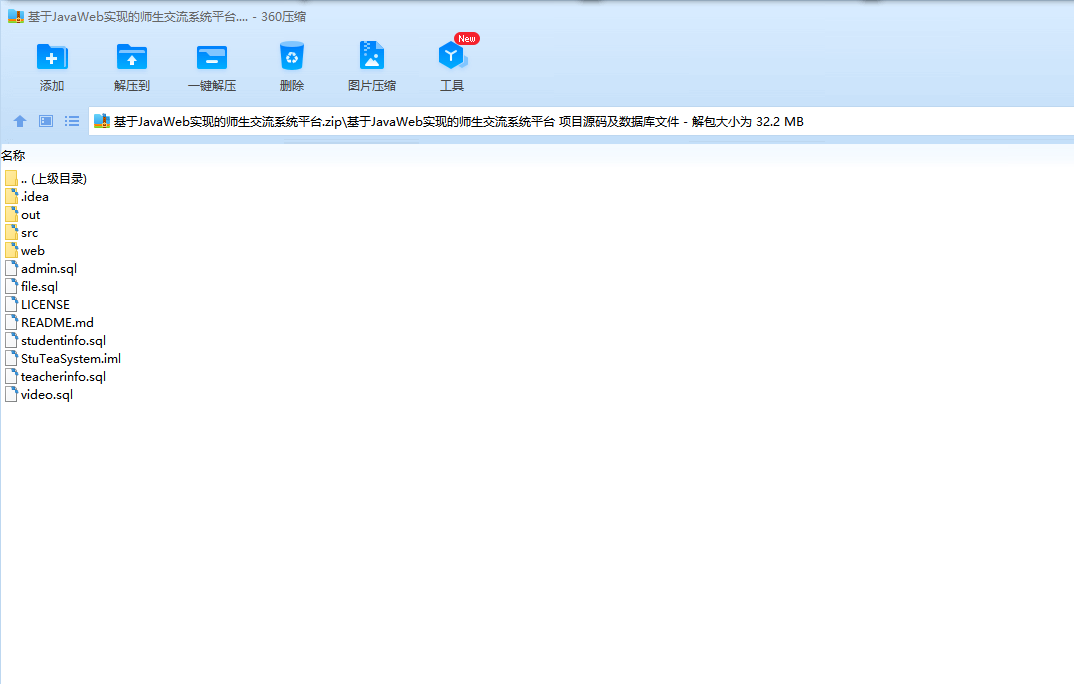Select the .. (上级目录) parent folder row
Viewport: 1074px width, 684px height.
pos(46,179)
